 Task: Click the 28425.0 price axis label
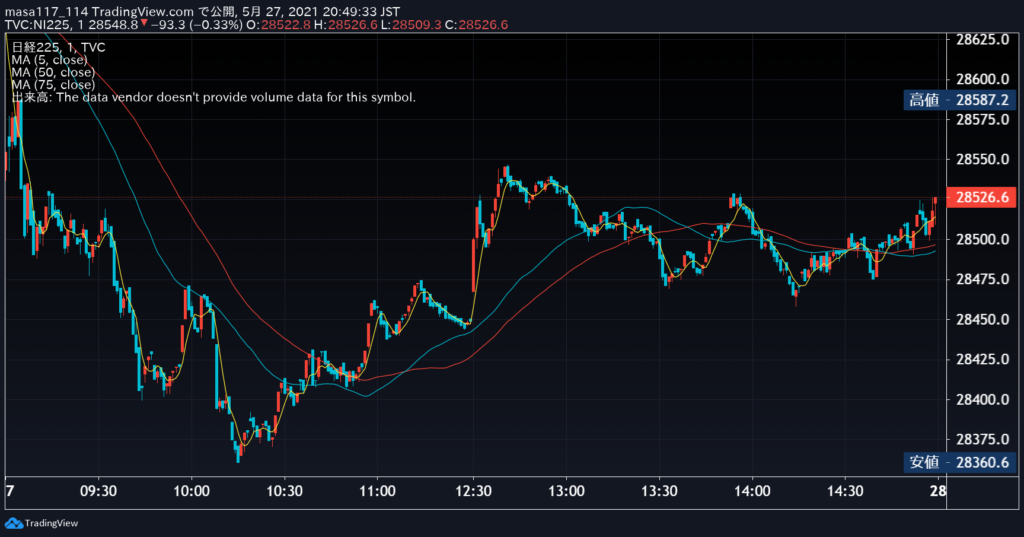click(x=982, y=359)
